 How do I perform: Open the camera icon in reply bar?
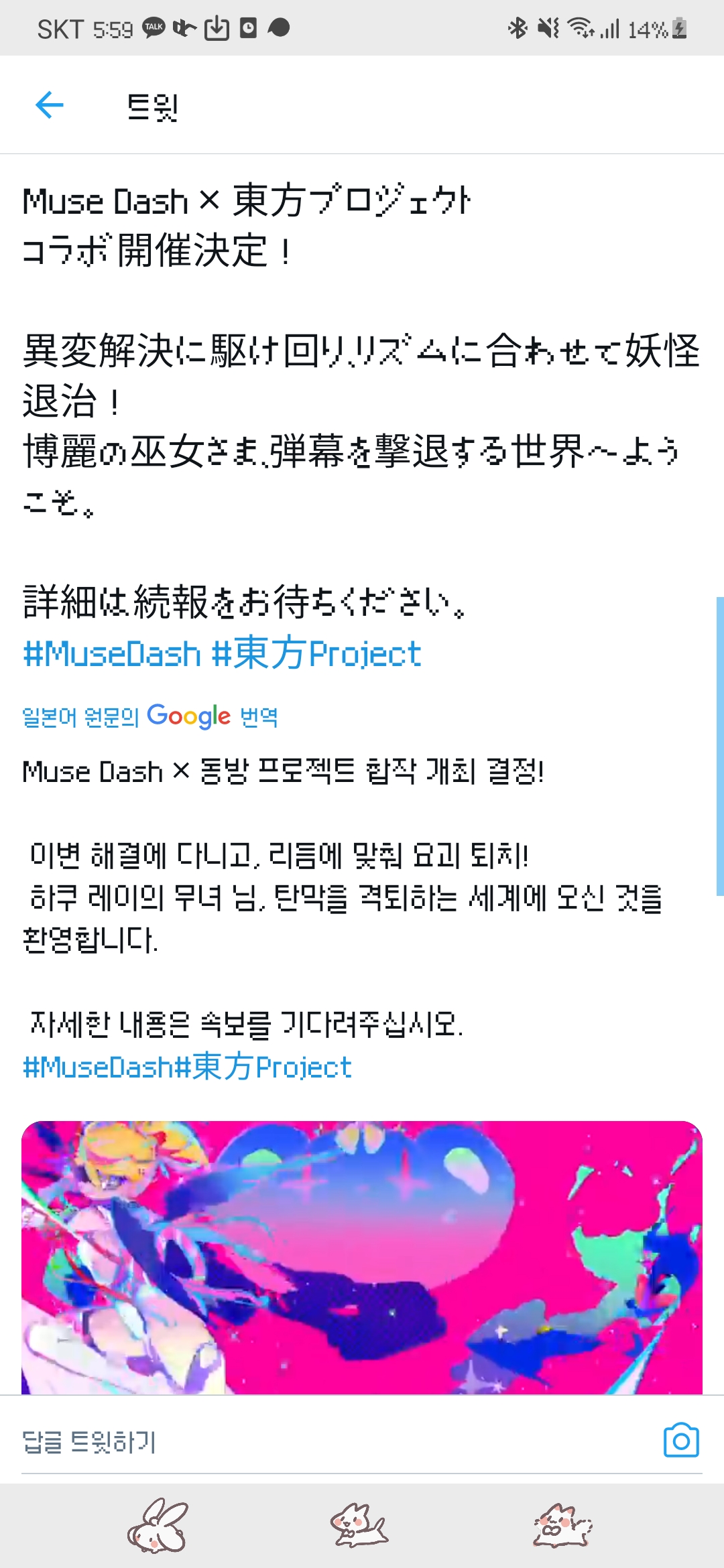(681, 1440)
